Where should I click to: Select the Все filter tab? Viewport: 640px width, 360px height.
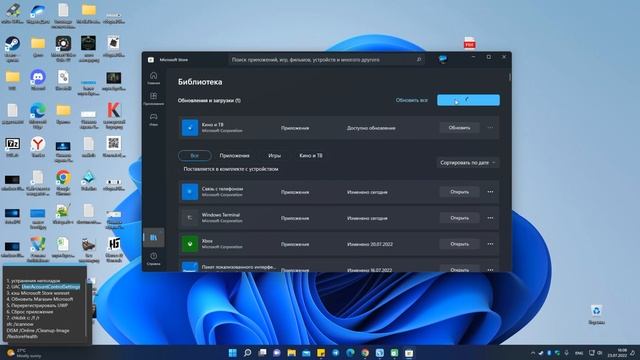click(195, 156)
